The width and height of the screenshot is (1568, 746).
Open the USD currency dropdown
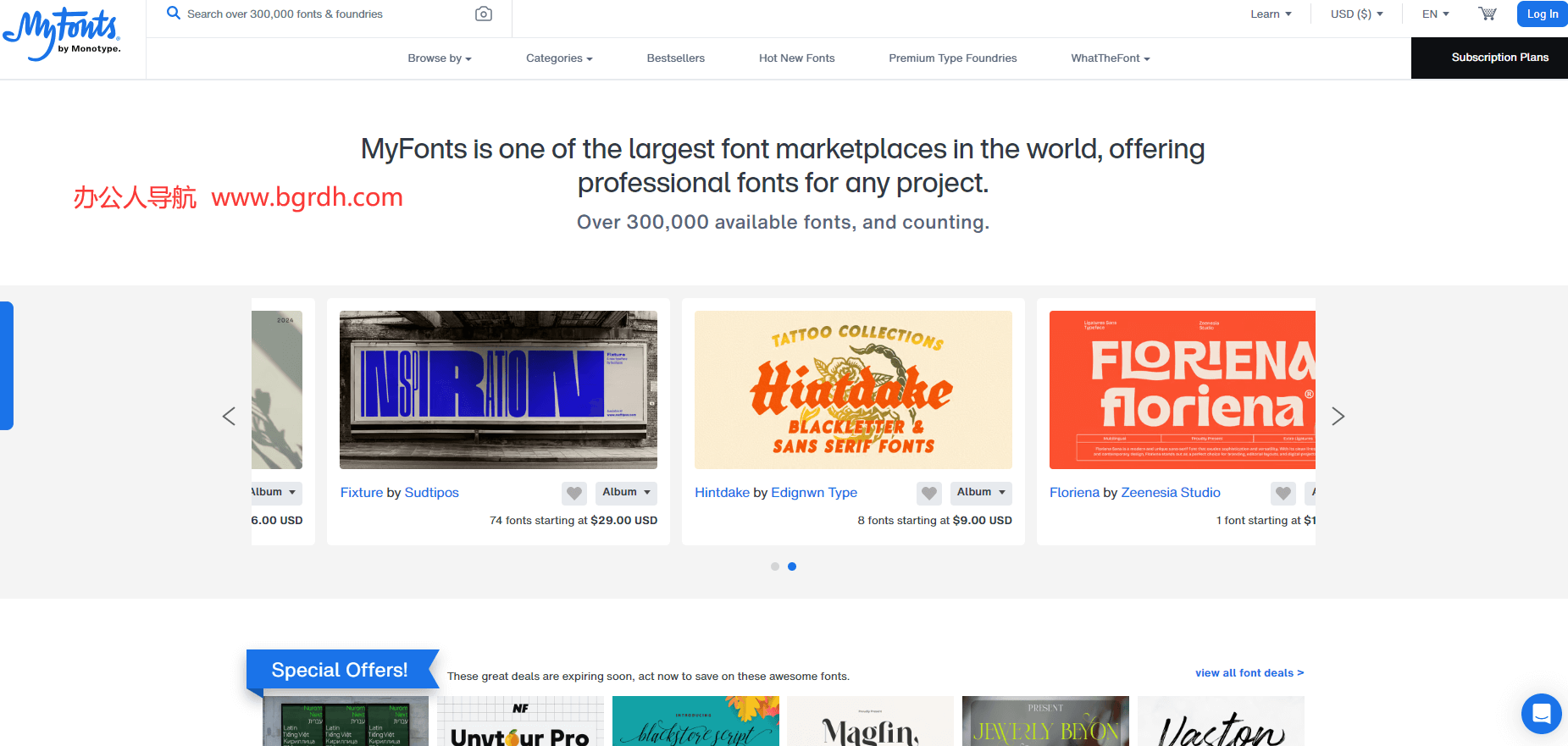point(1356,14)
